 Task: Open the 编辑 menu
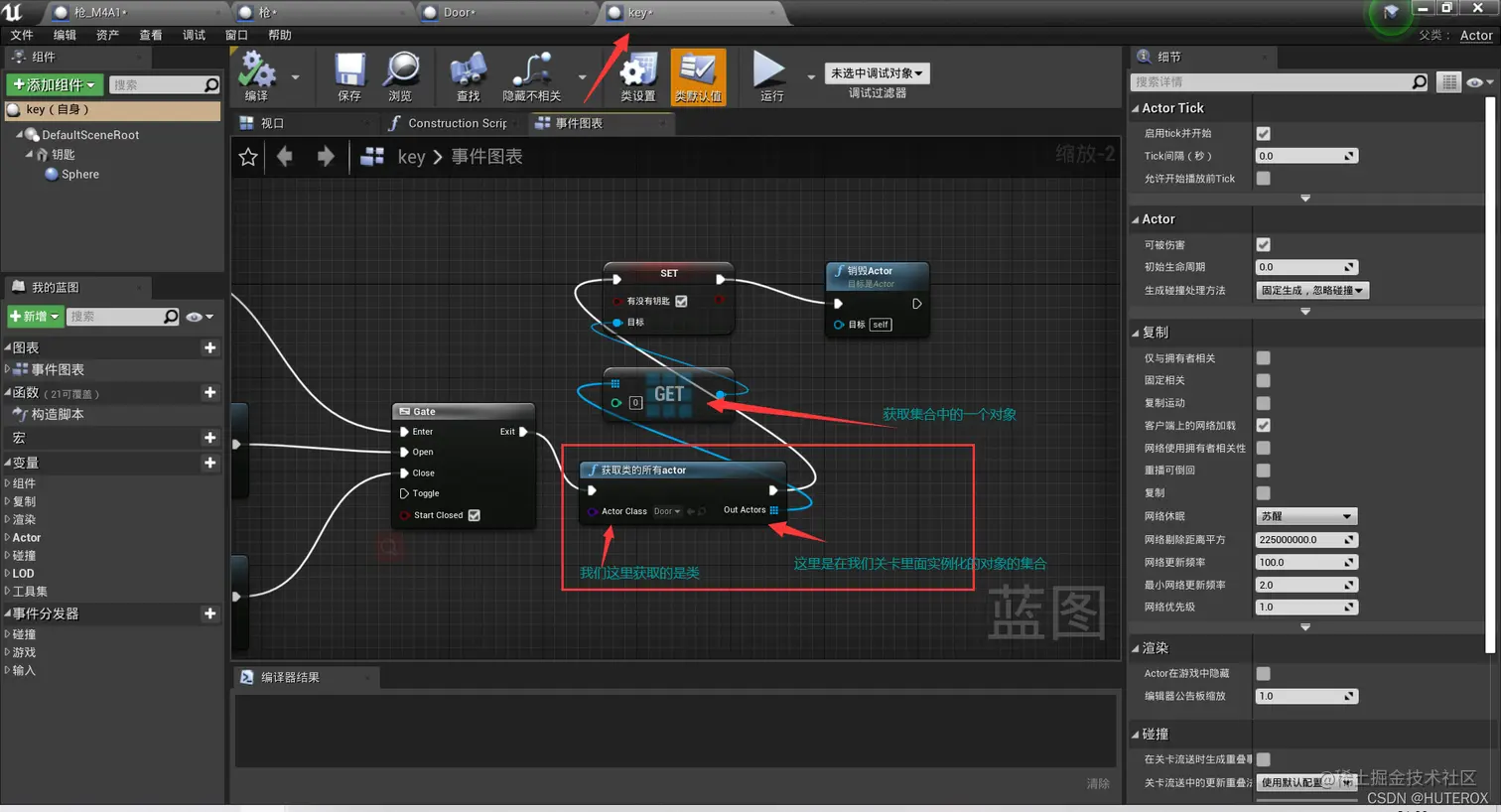click(65, 35)
